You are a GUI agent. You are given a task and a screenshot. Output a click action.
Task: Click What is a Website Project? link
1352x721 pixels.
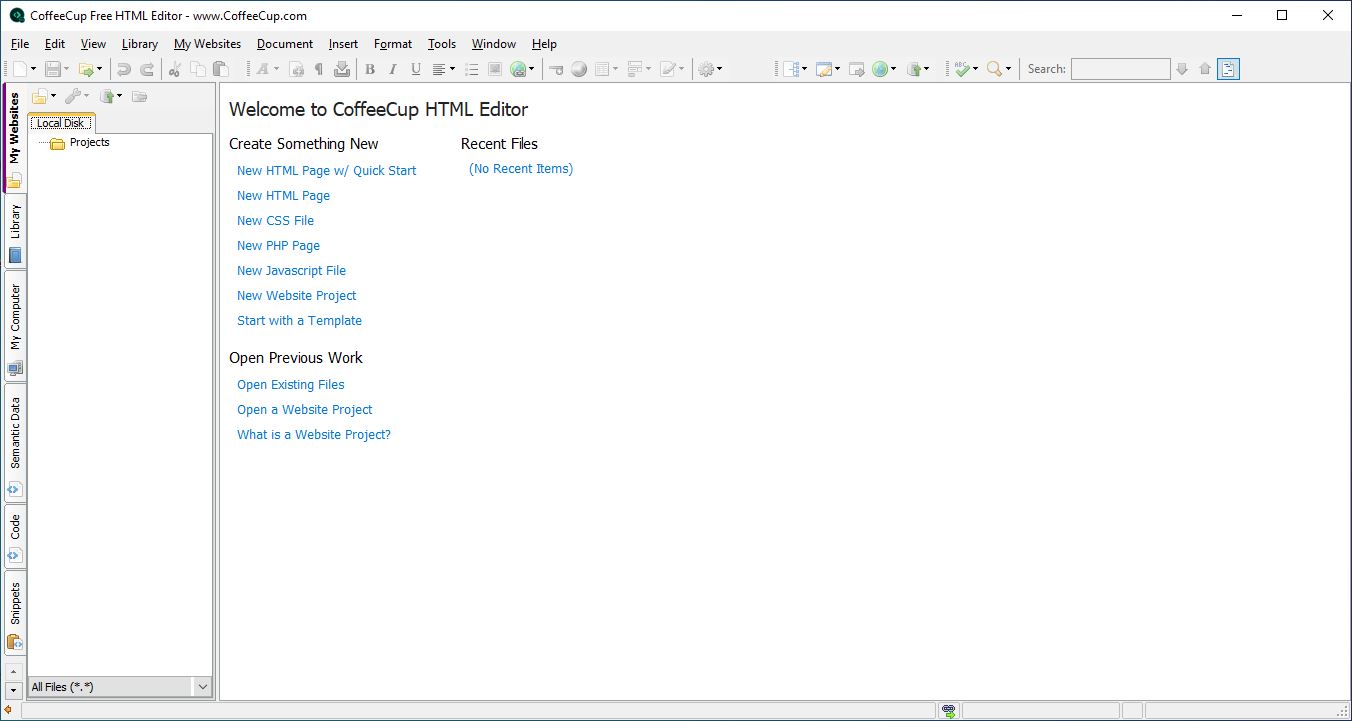[x=314, y=435]
